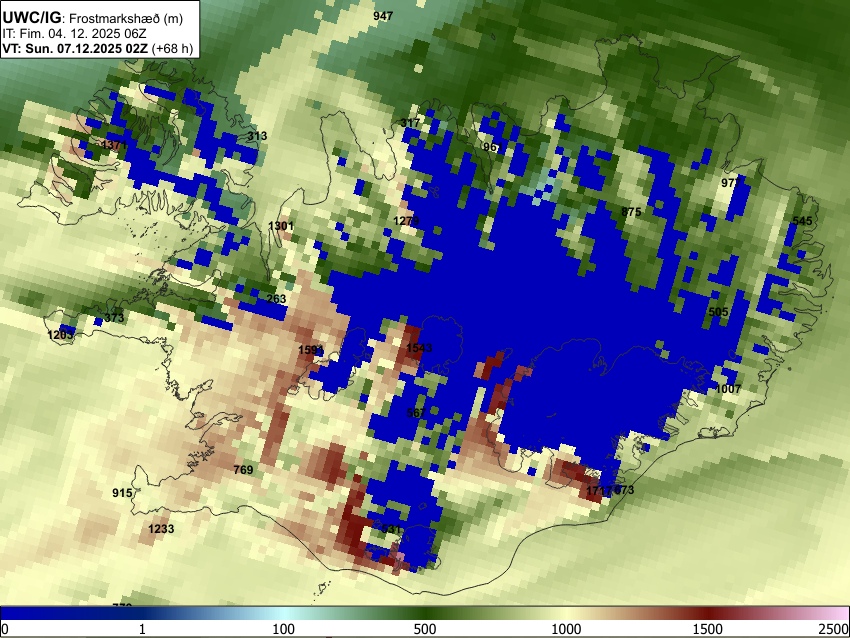Click the map value 915
Viewport: 850px width, 638px height.
point(122,493)
